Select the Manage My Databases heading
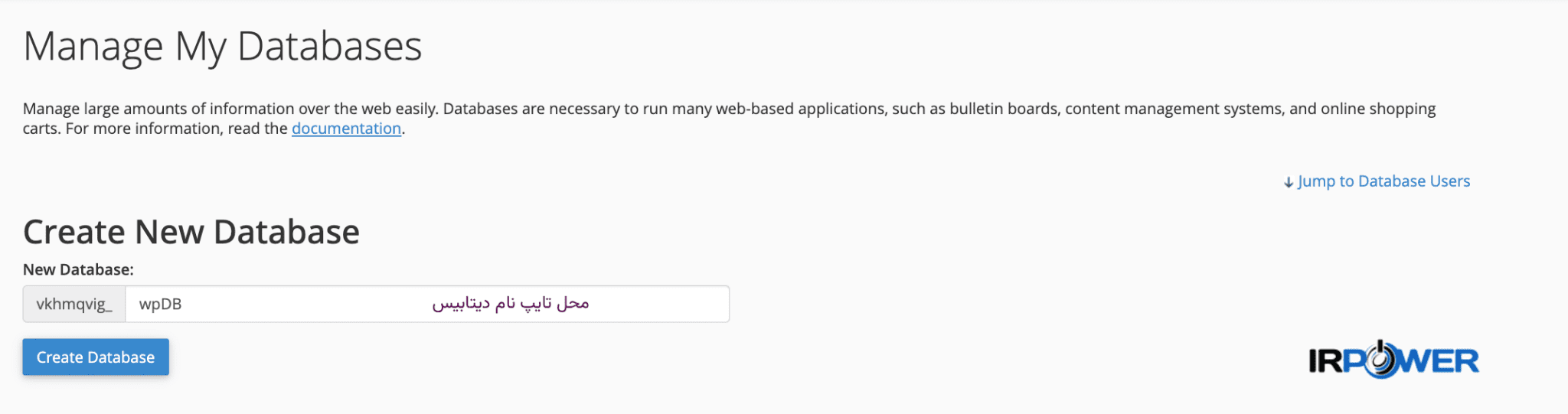Image resolution: width=1568 pixels, height=414 pixels. pyautogui.click(x=223, y=47)
